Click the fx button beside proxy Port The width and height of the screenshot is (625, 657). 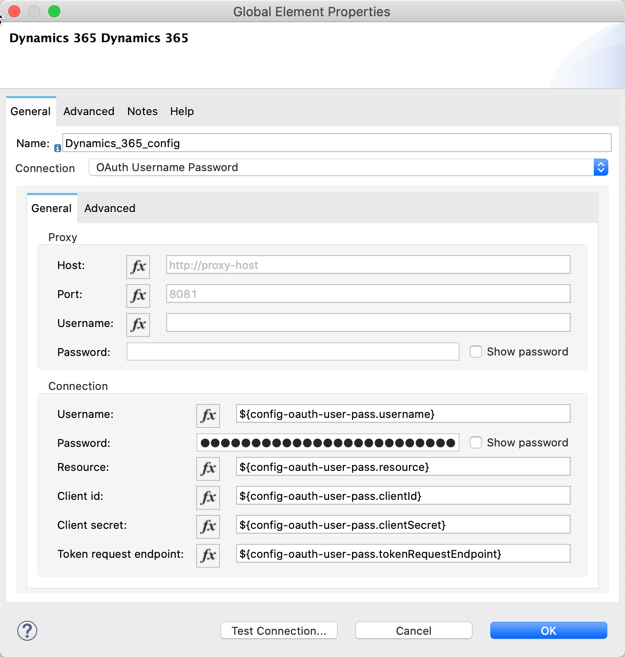pyautogui.click(x=138, y=295)
